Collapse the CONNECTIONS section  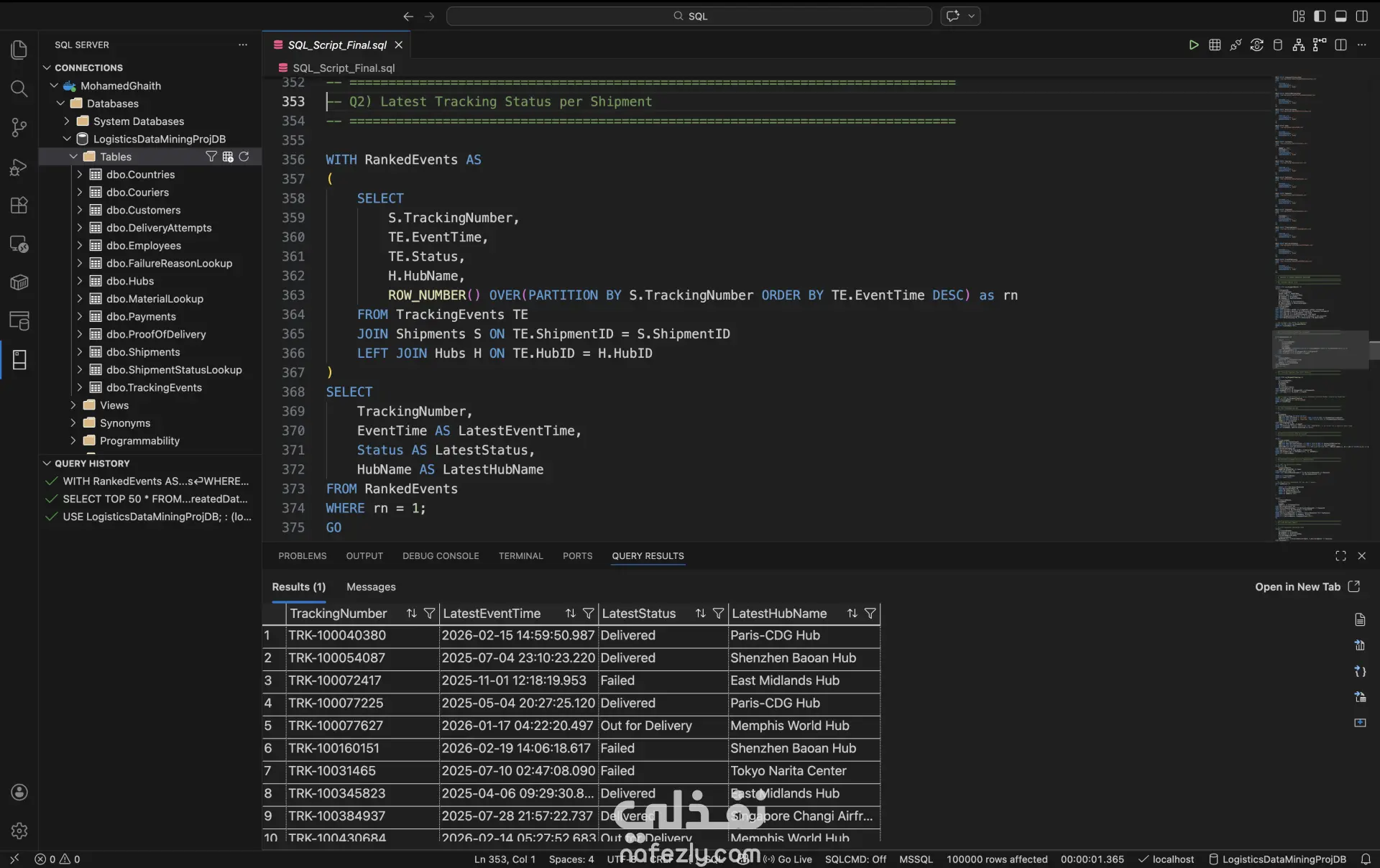[47, 68]
